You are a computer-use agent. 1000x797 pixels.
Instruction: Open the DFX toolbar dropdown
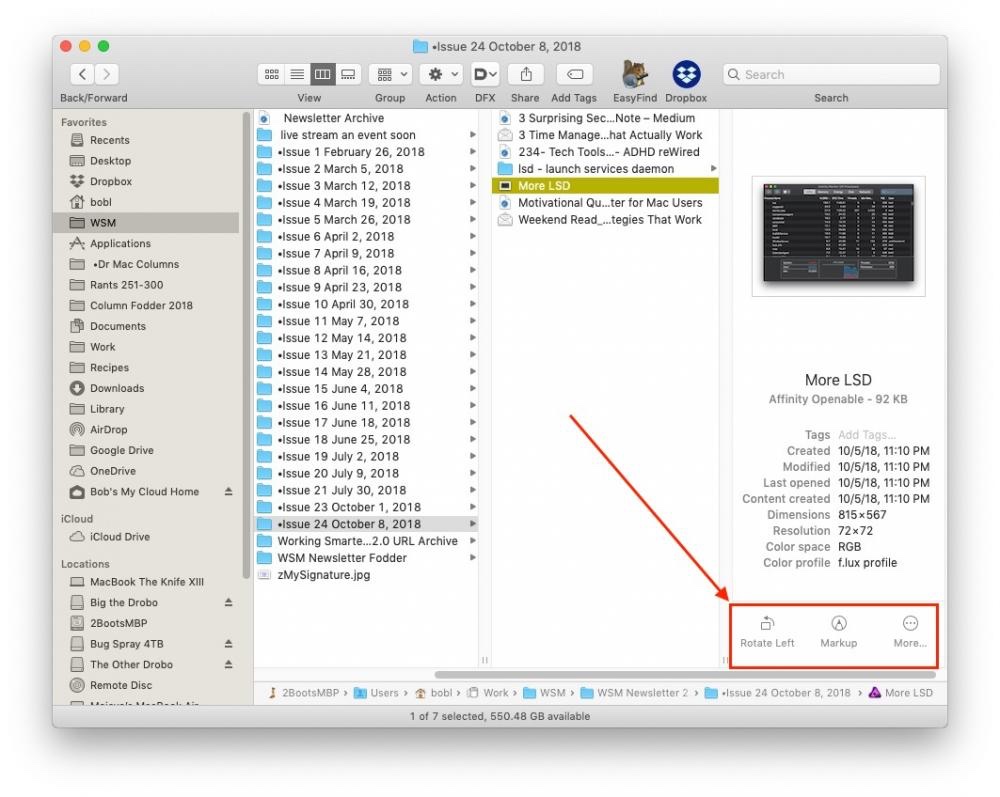click(485, 75)
